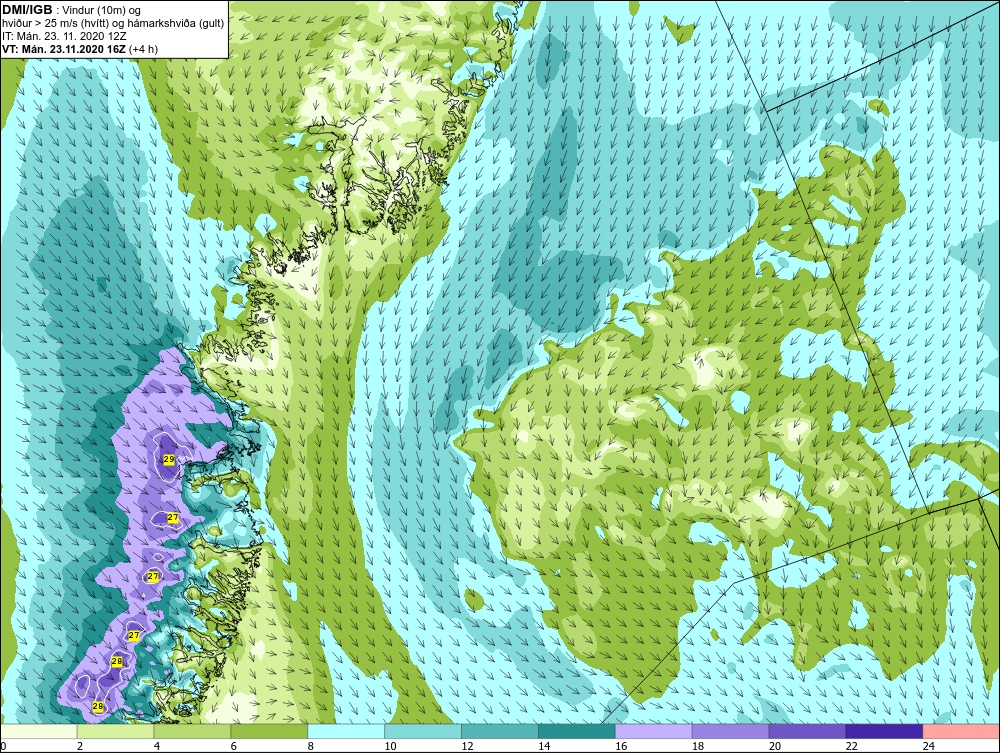Click the 'VT: Mán. 23.11.2020 16Z (+4 h)' line
1000x753 pixels.
click(80, 49)
